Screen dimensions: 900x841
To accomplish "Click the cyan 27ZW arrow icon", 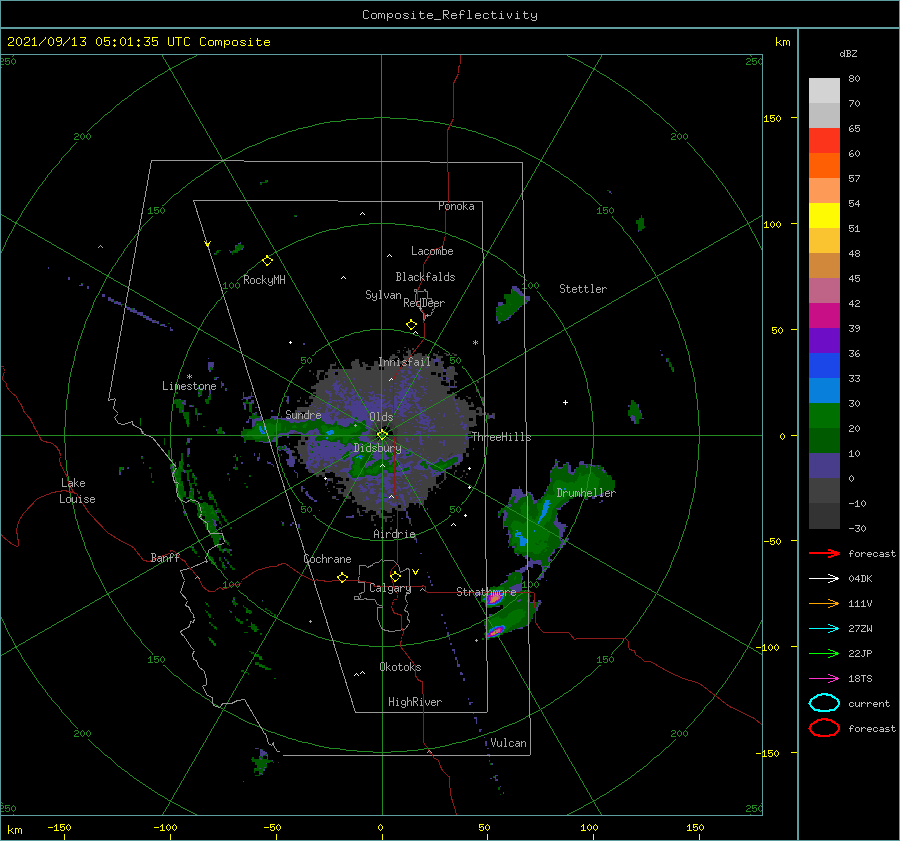I will click(824, 629).
